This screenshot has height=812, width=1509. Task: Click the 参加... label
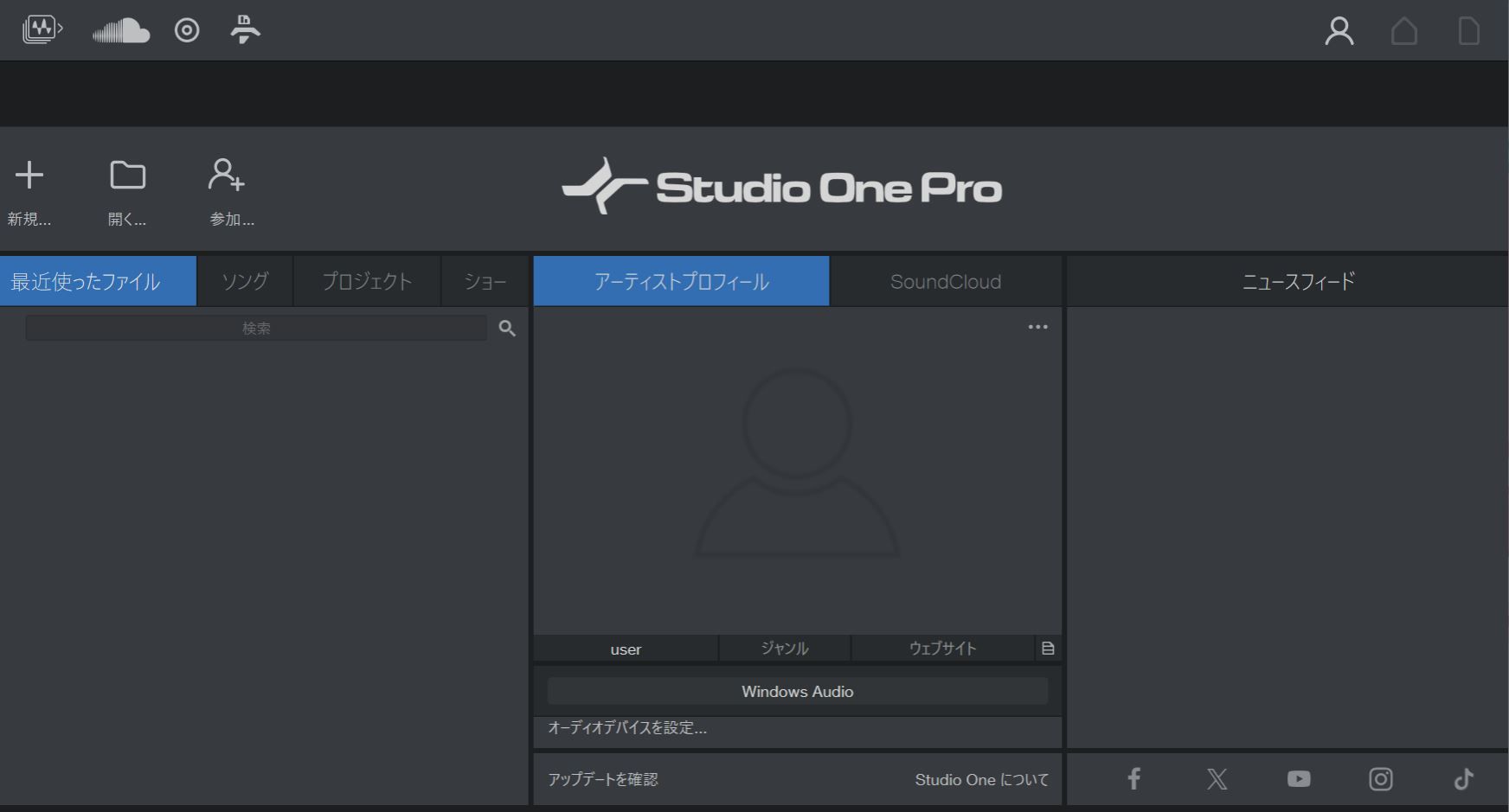coord(232,220)
